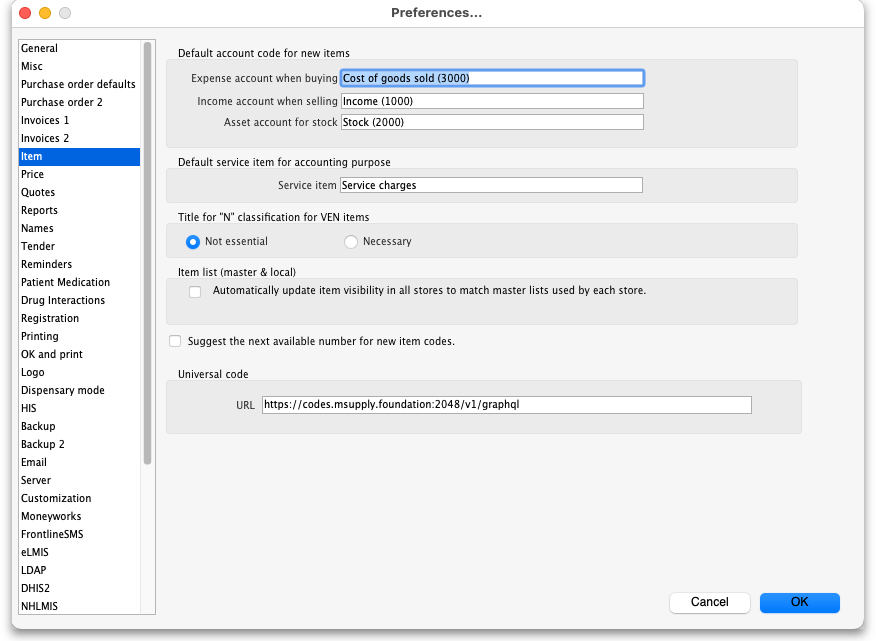Enable automatic item visibility update checkbox
876x641 pixels.
click(x=195, y=291)
